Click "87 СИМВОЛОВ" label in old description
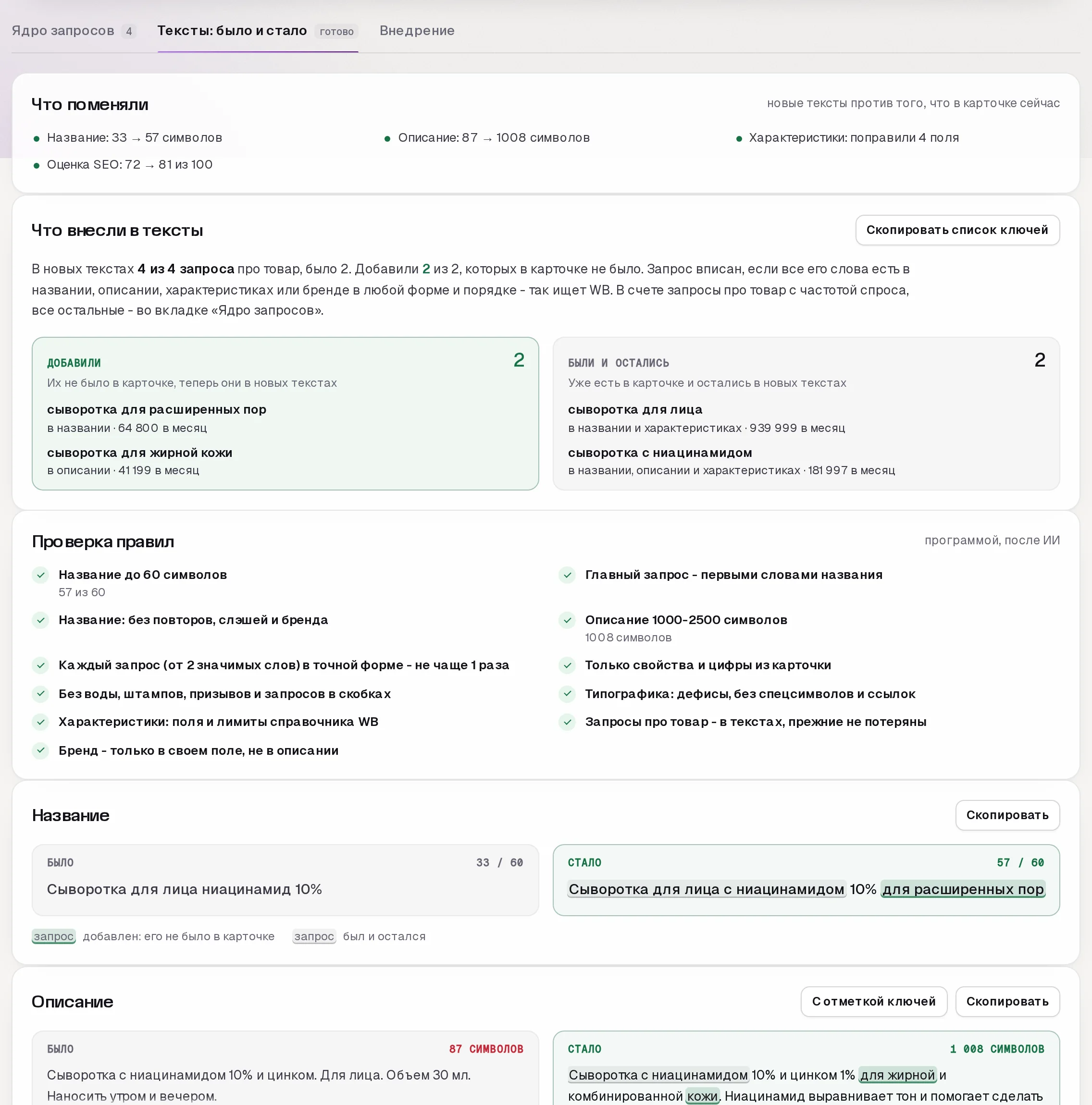The height and width of the screenshot is (1105, 1092). (x=486, y=1049)
